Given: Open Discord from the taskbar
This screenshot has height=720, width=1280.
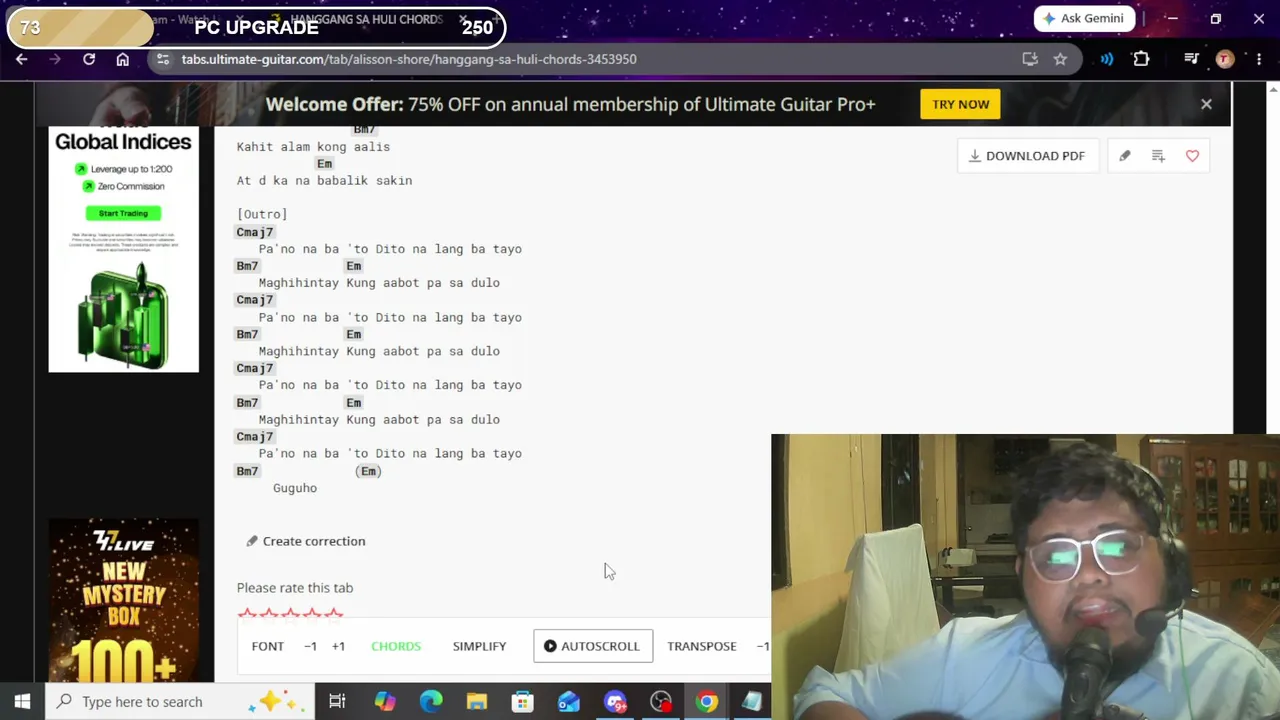Looking at the screenshot, I should click(615, 702).
